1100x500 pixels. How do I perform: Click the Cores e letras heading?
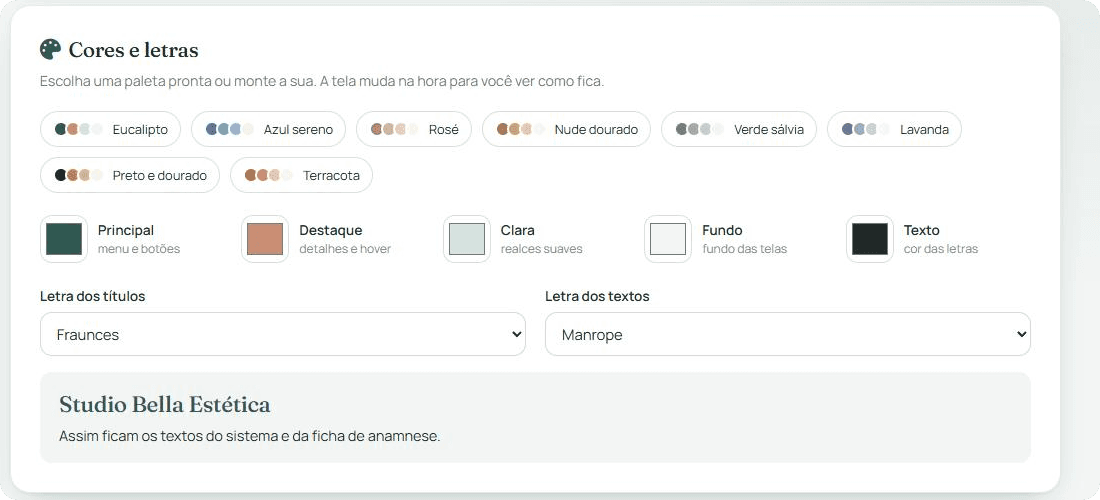coord(133,50)
